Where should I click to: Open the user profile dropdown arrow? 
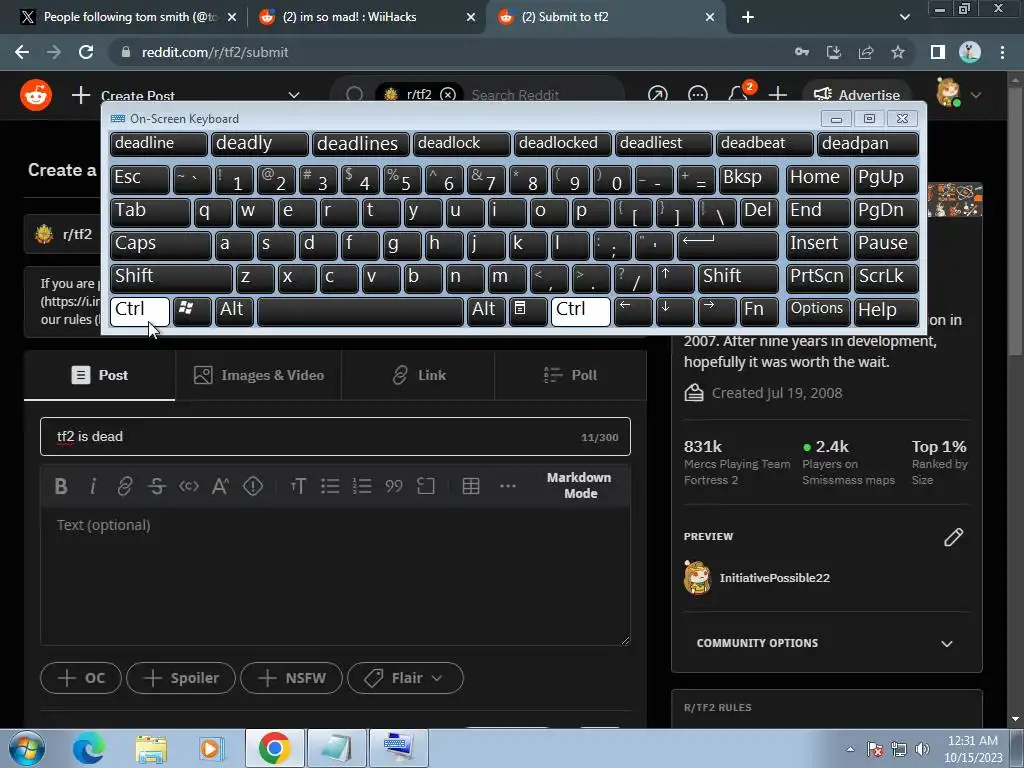976,95
